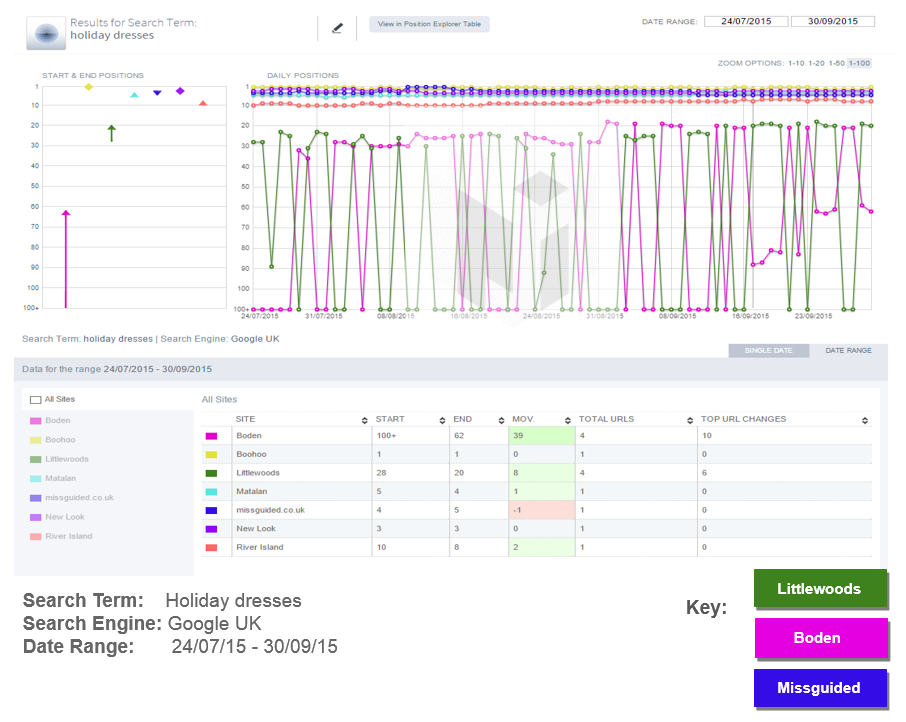Click 31/07/2015 date on chart axis
Screen dimensions: 906x722
(324, 316)
